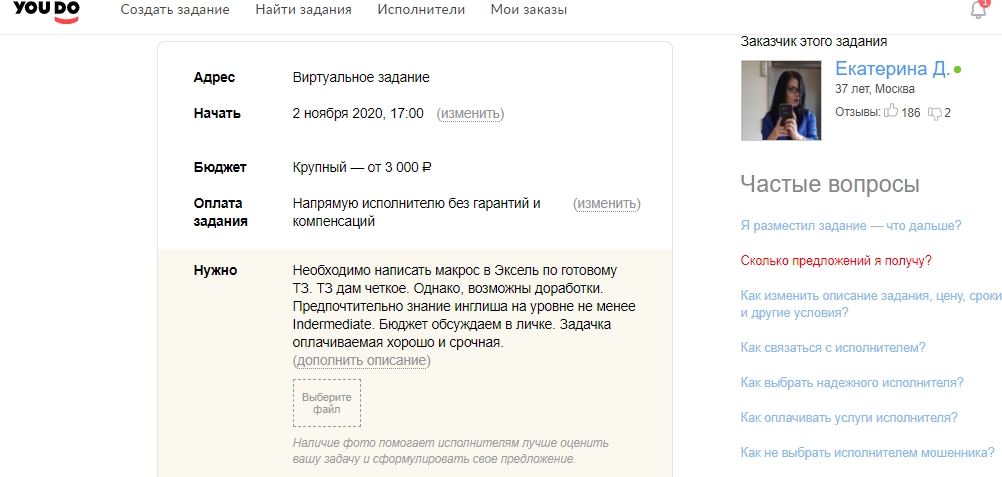Open FAQ Как связаться с исполнителем?
The image size is (1002, 477).
coord(833,348)
